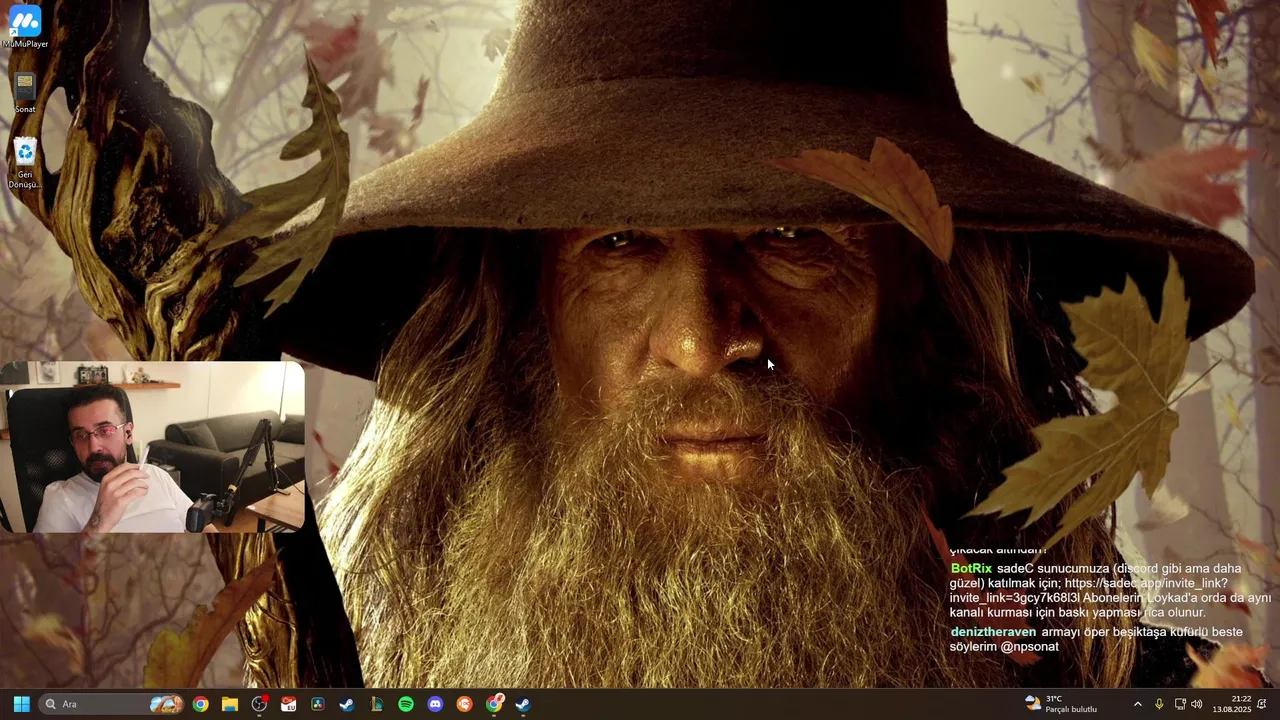Open File Explorer from the taskbar
Image resolution: width=1280 pixels, height=720 pixels.
pos(230,704)
